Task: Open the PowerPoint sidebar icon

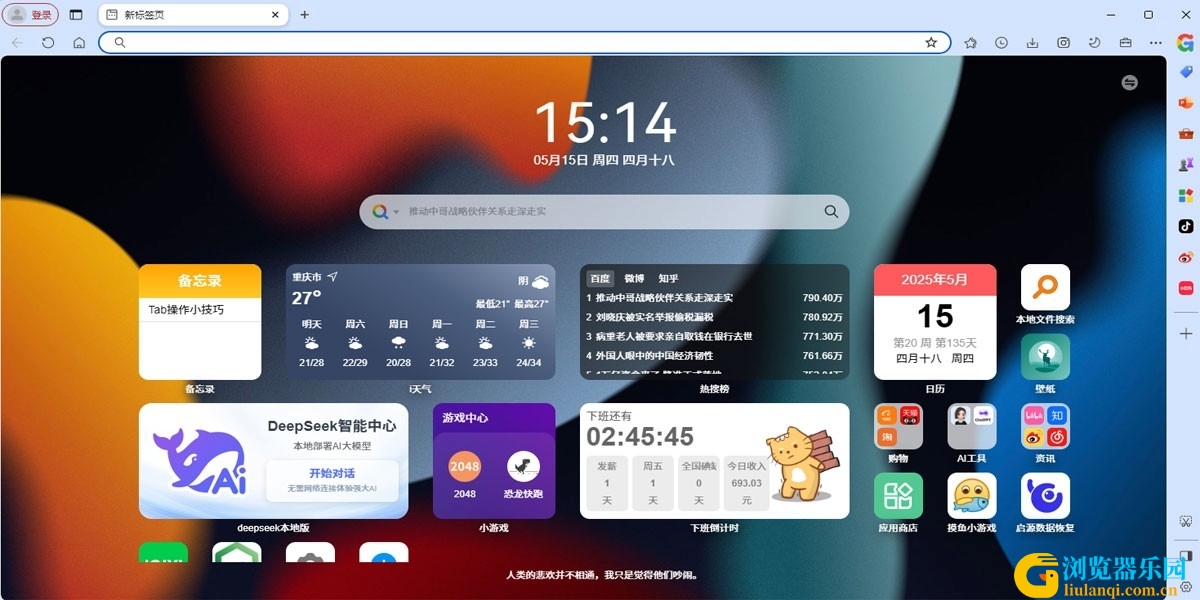Action: (x=1186, y=103)
